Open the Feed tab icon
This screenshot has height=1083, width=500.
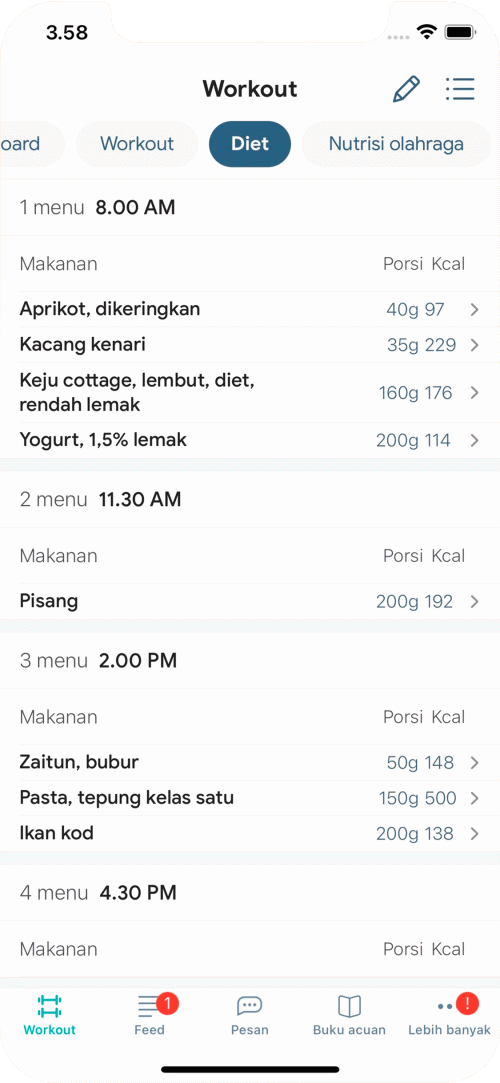click(149, 1005)
